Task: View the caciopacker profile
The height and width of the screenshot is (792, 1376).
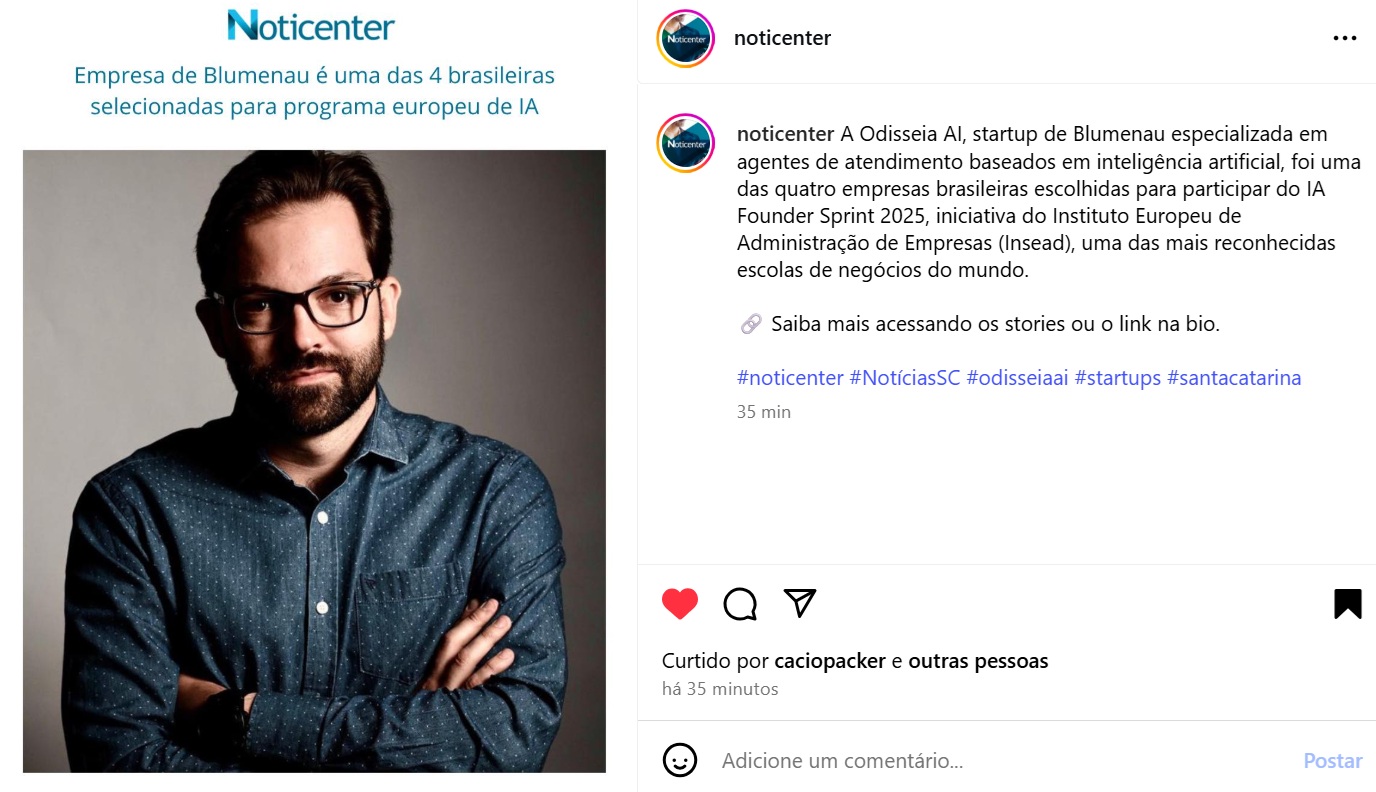Action: coord(830,661)
